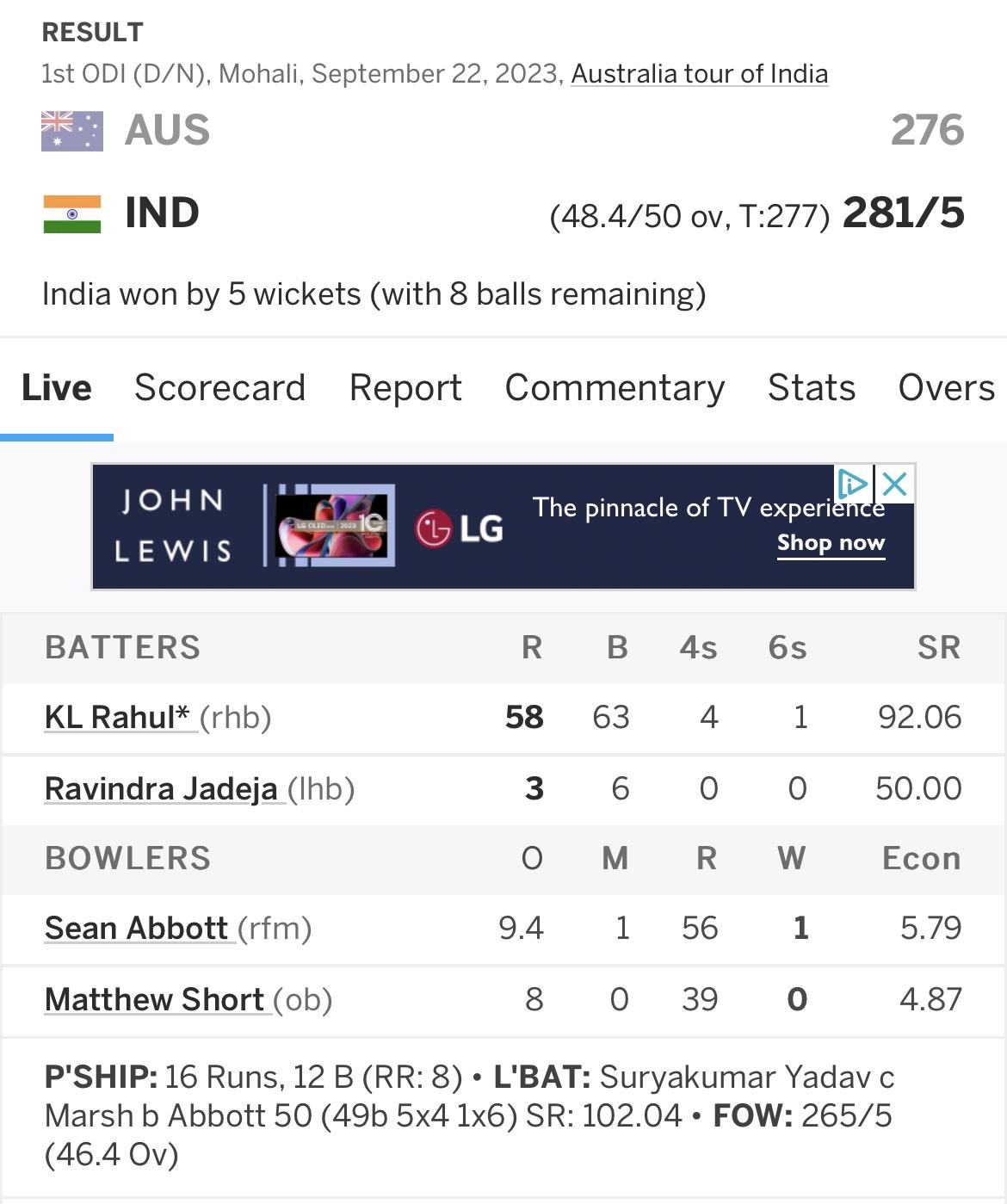This screenshot has height=1204, width=1007.
Task: Select the Live tab
Action: (x=57, y=387)
